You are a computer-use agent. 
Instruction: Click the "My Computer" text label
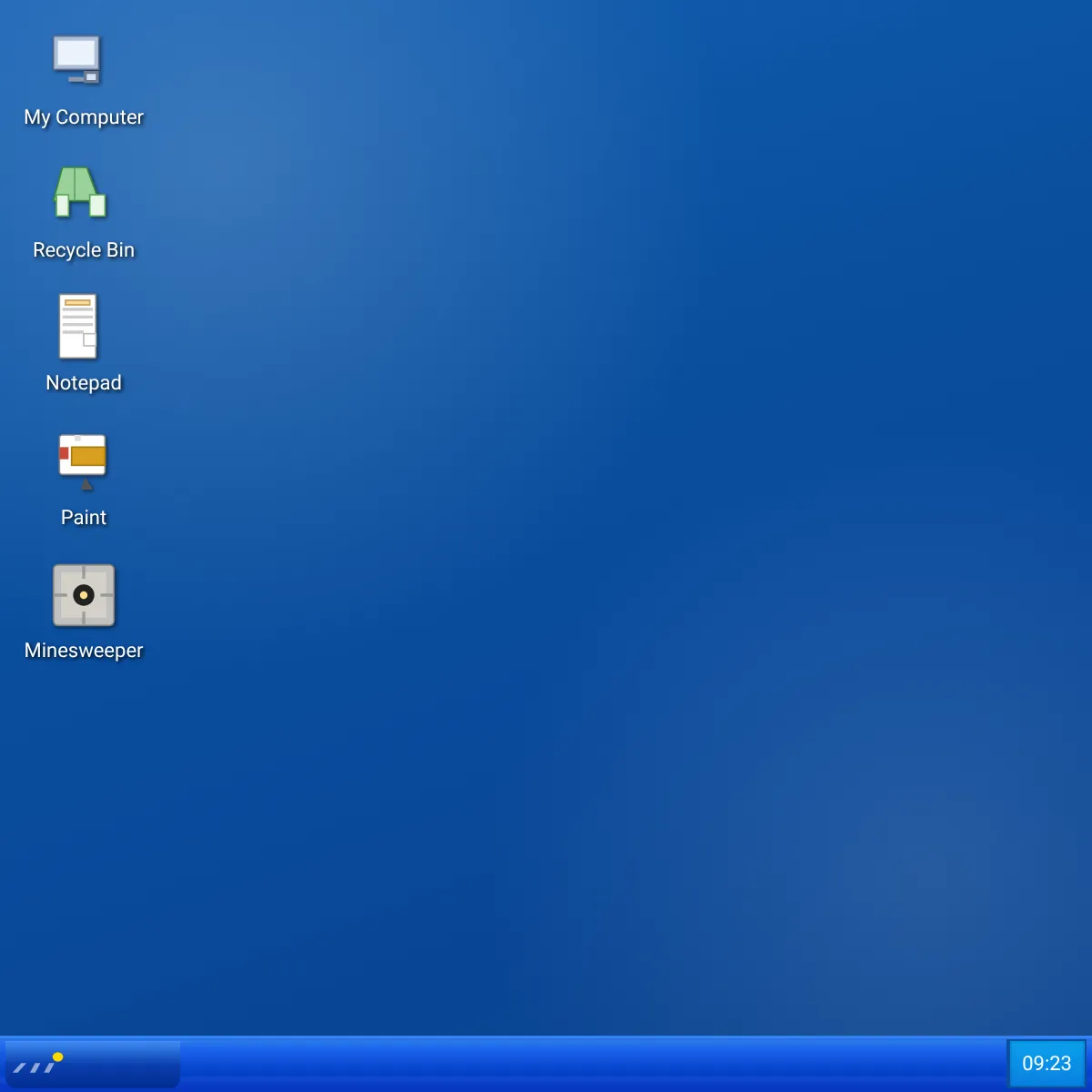(84, 117)
